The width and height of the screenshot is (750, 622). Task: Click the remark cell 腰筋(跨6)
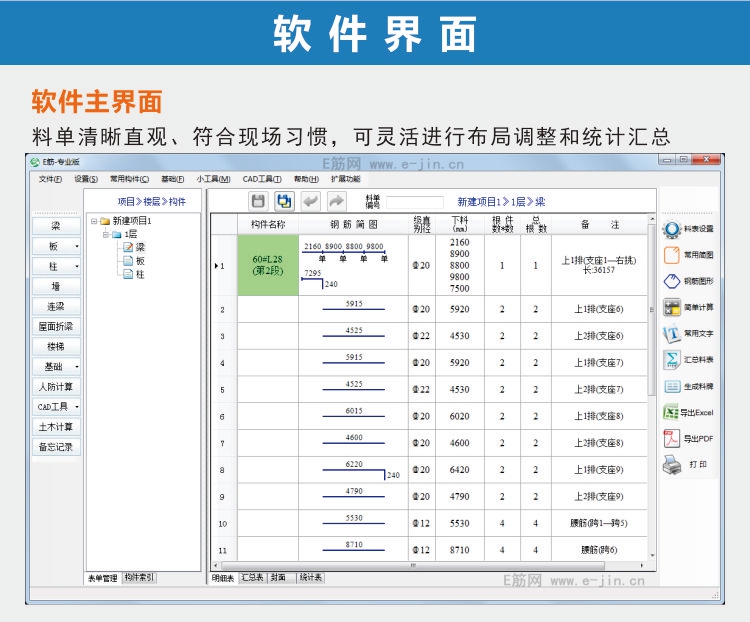tap(599, 550)
